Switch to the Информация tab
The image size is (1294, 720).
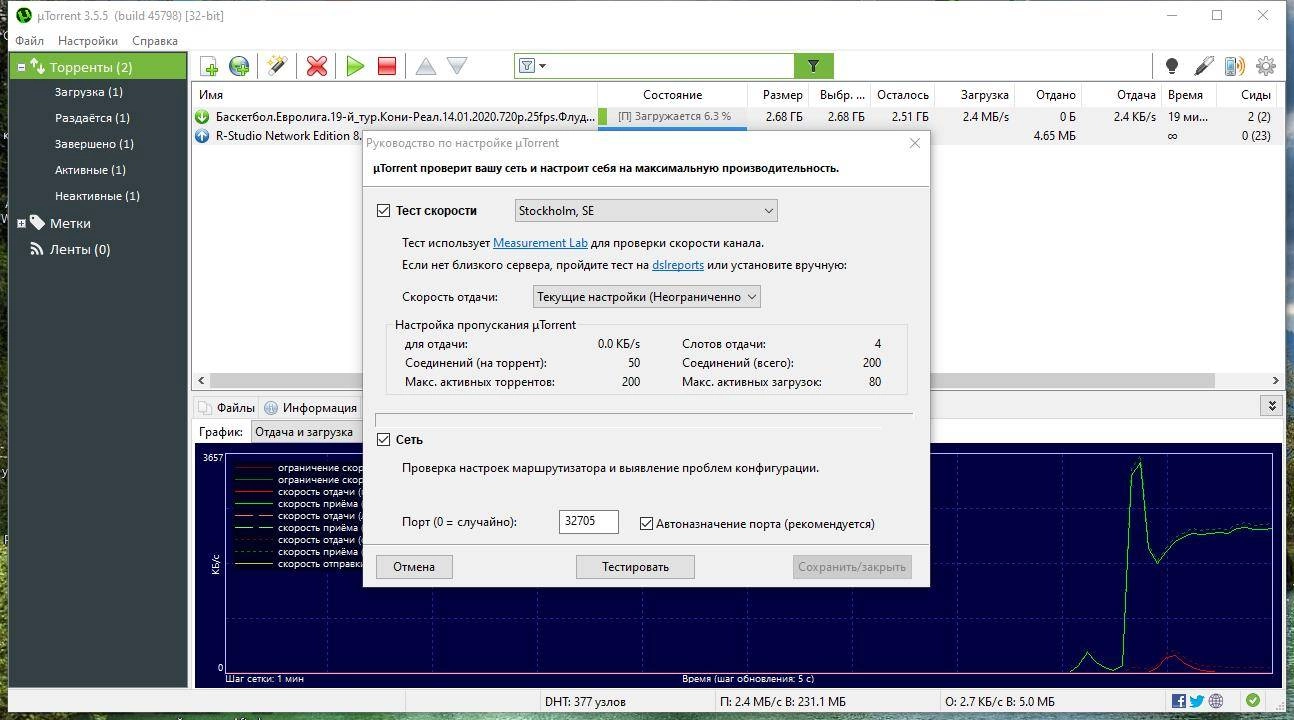311,408
